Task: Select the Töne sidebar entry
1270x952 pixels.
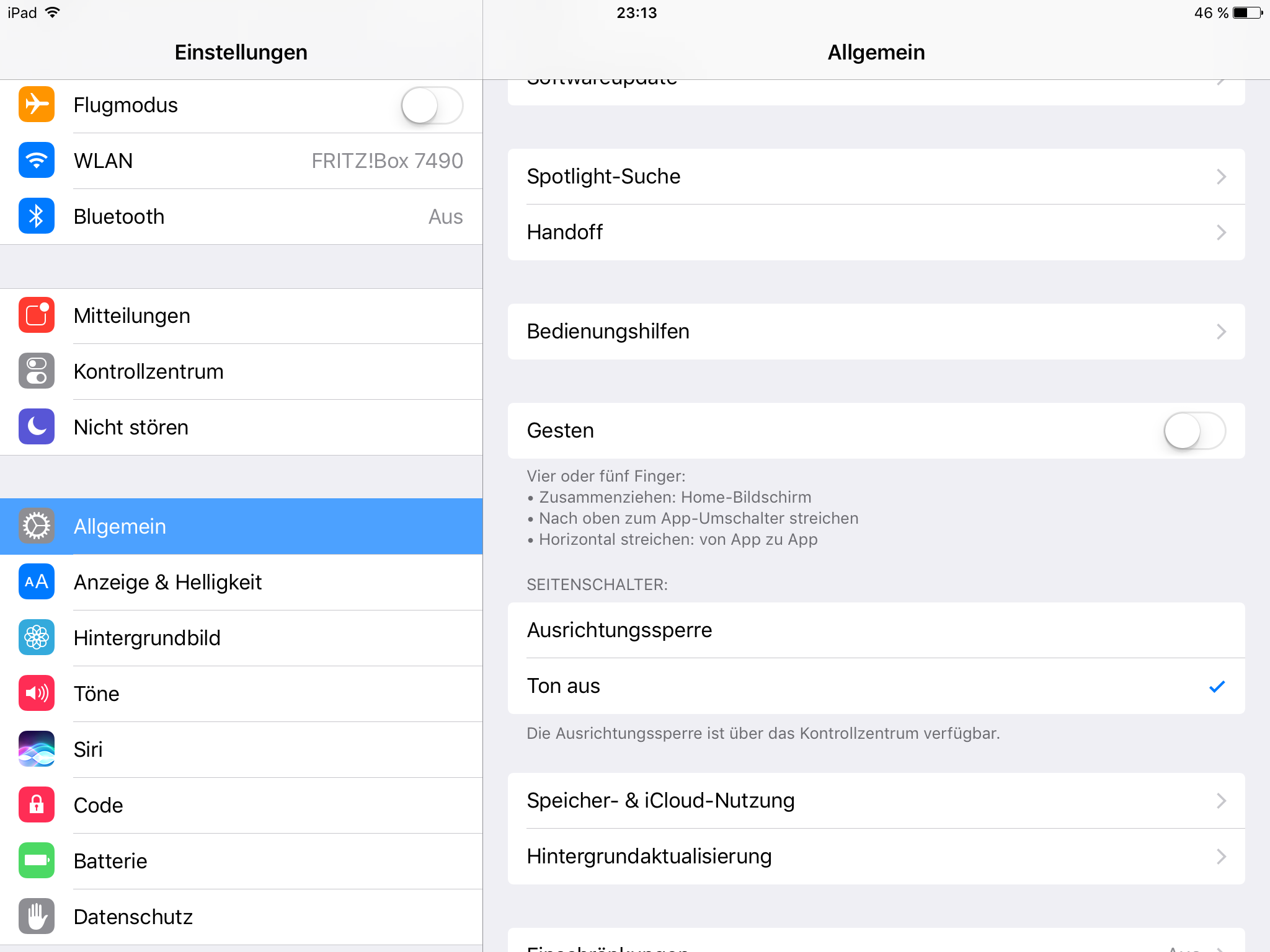Action: (241, 694)
